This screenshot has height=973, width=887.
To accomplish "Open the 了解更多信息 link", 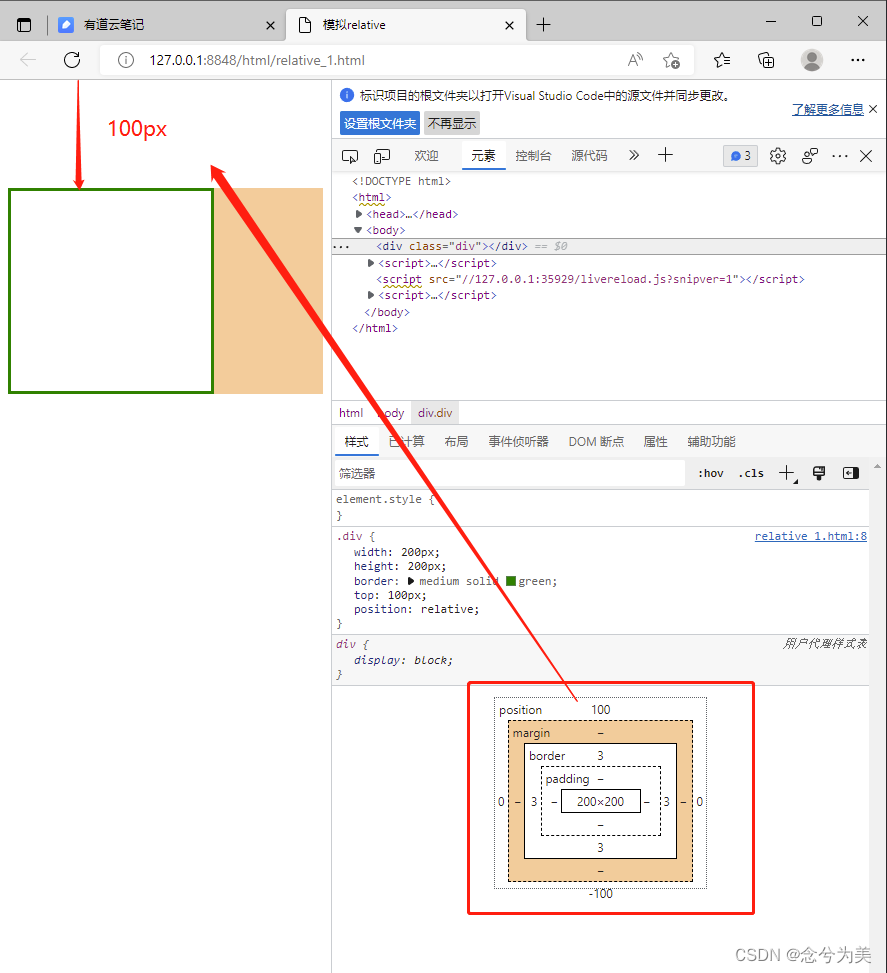I will [827, 109].
